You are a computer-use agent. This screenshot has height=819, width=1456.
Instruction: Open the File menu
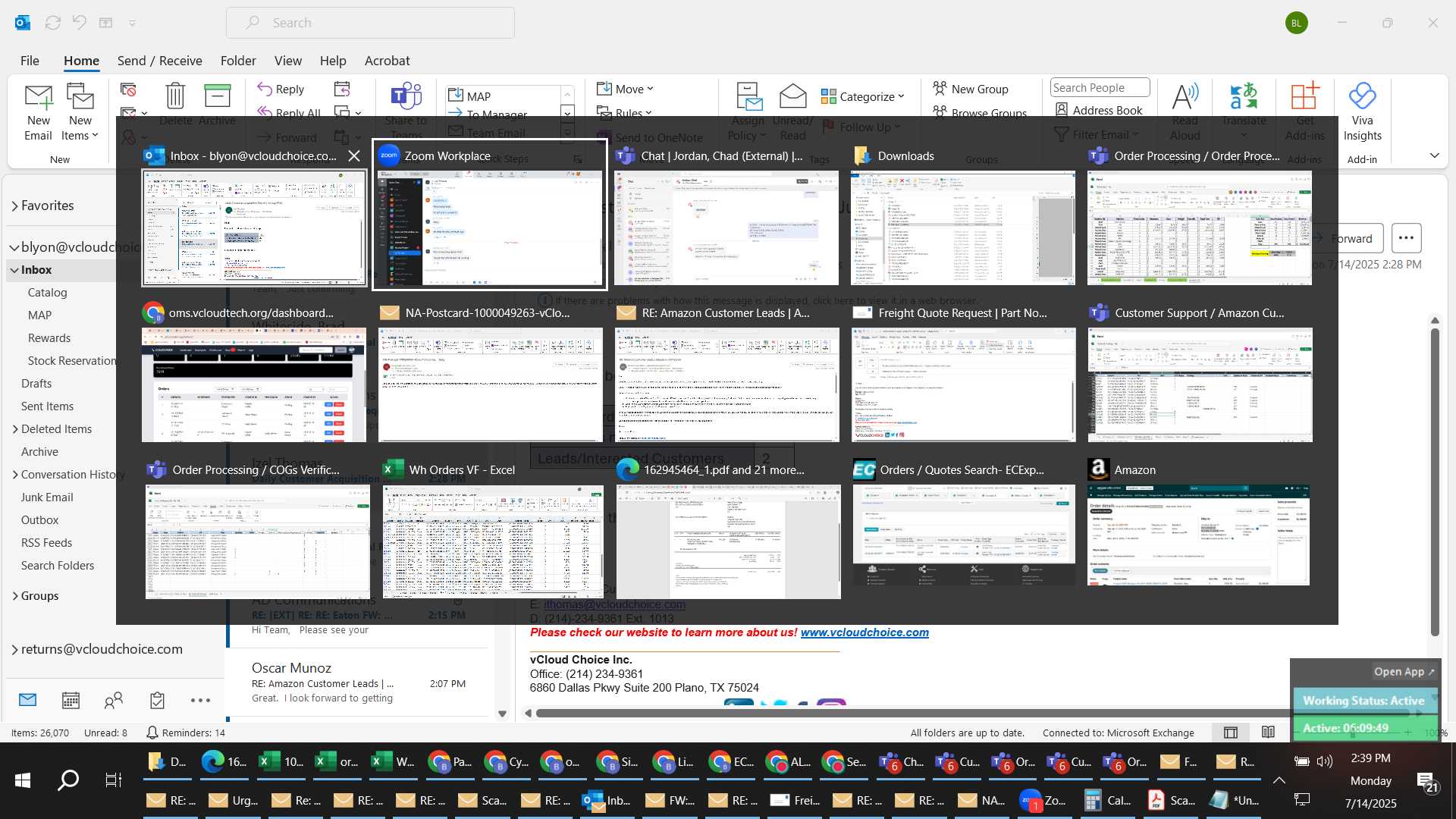tap(30, 61)
